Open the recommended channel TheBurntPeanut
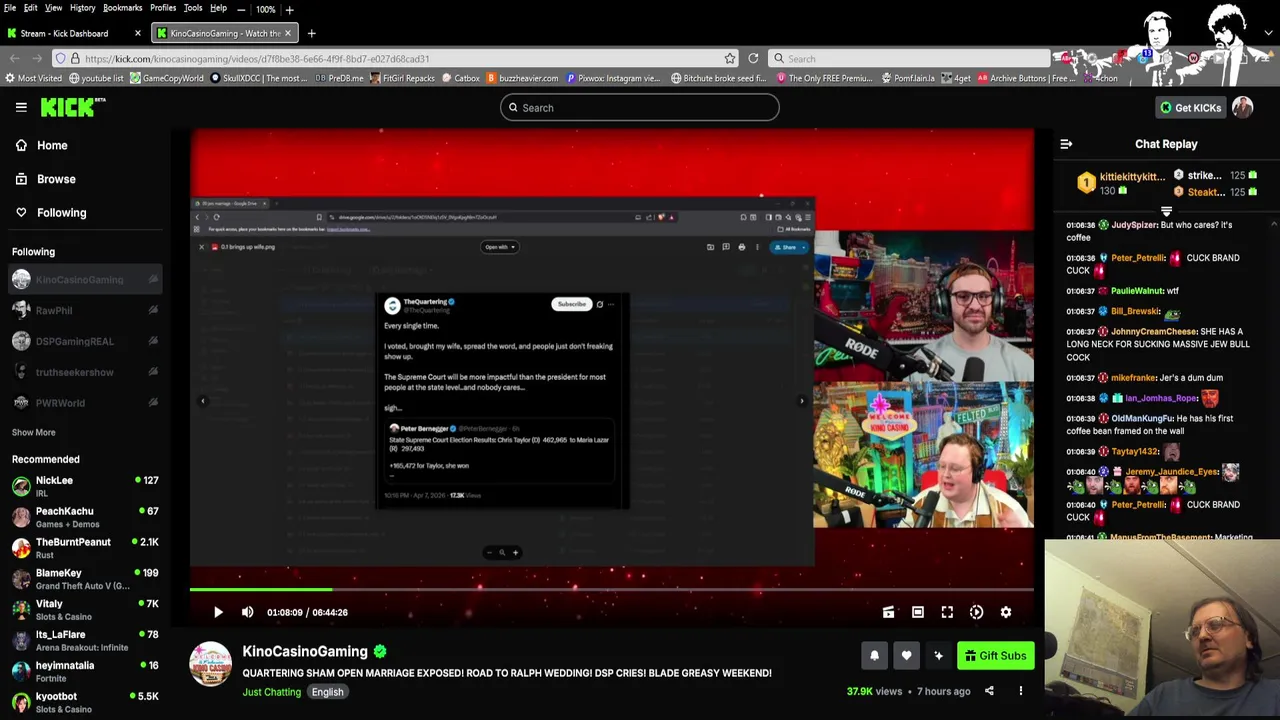This screenshot has height=720, width=1280. click(85, 548)
